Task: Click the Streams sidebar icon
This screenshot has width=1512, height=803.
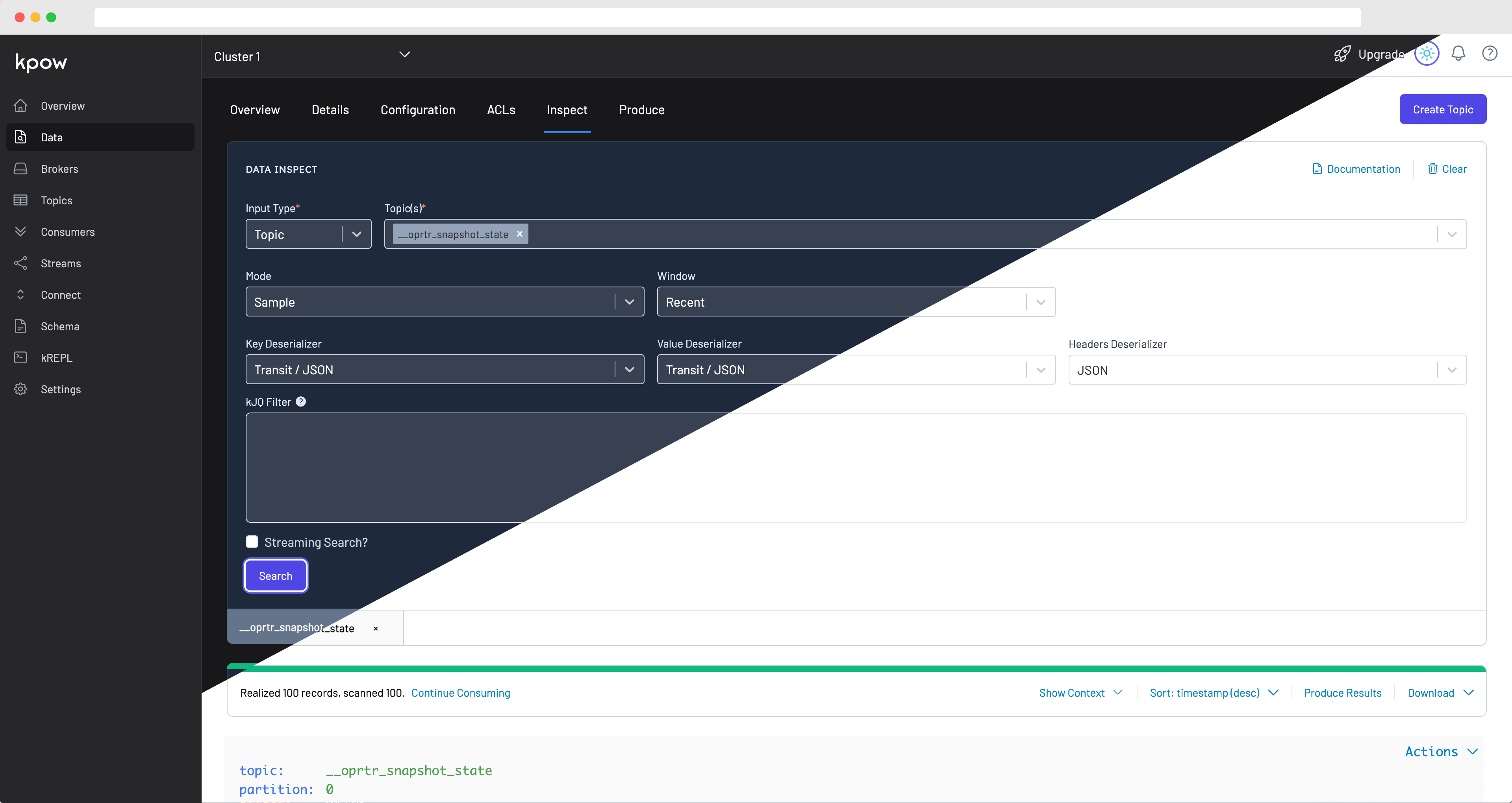Action: pos(20,263)
